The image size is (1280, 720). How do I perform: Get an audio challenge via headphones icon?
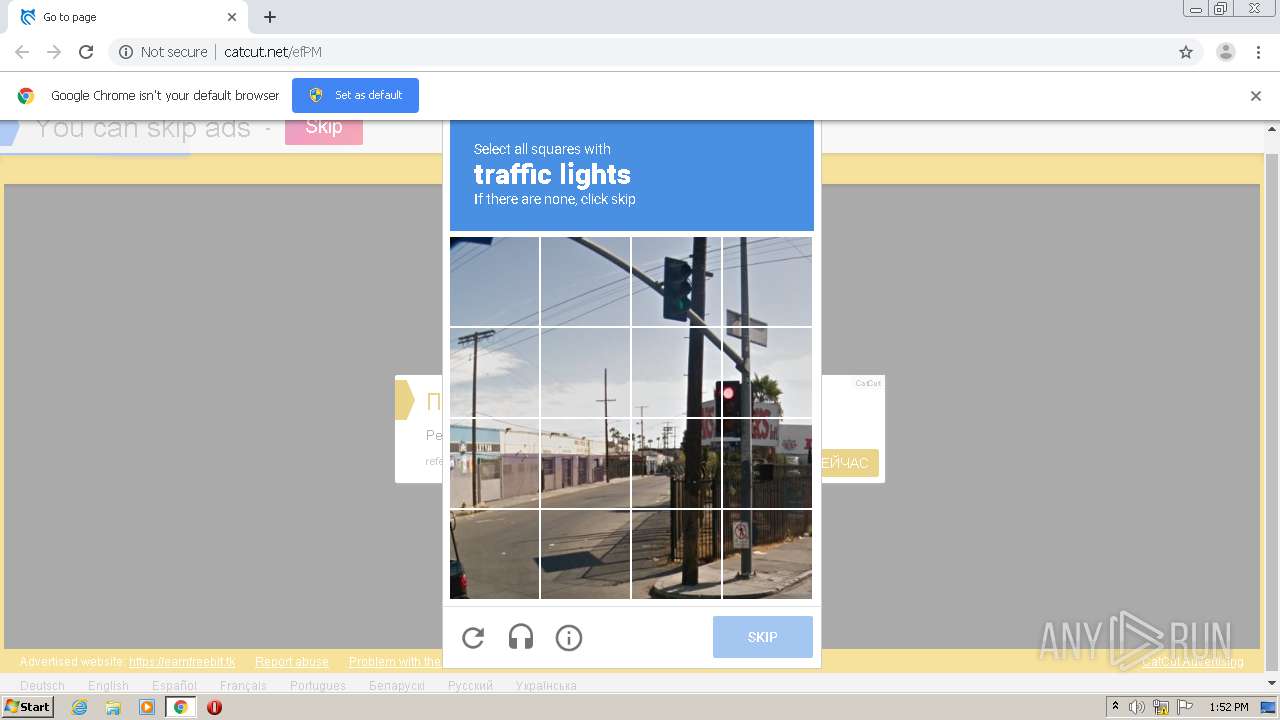tap(521, 638)
